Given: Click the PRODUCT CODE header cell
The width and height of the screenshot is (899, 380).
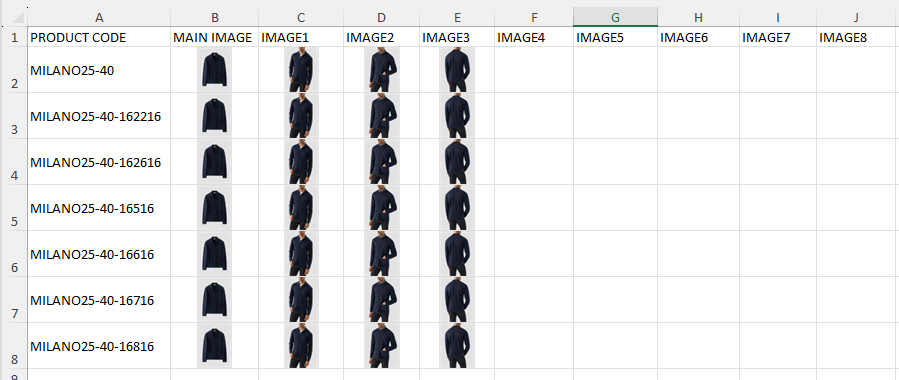Looking at the screenshot, I should coord(99,38).
